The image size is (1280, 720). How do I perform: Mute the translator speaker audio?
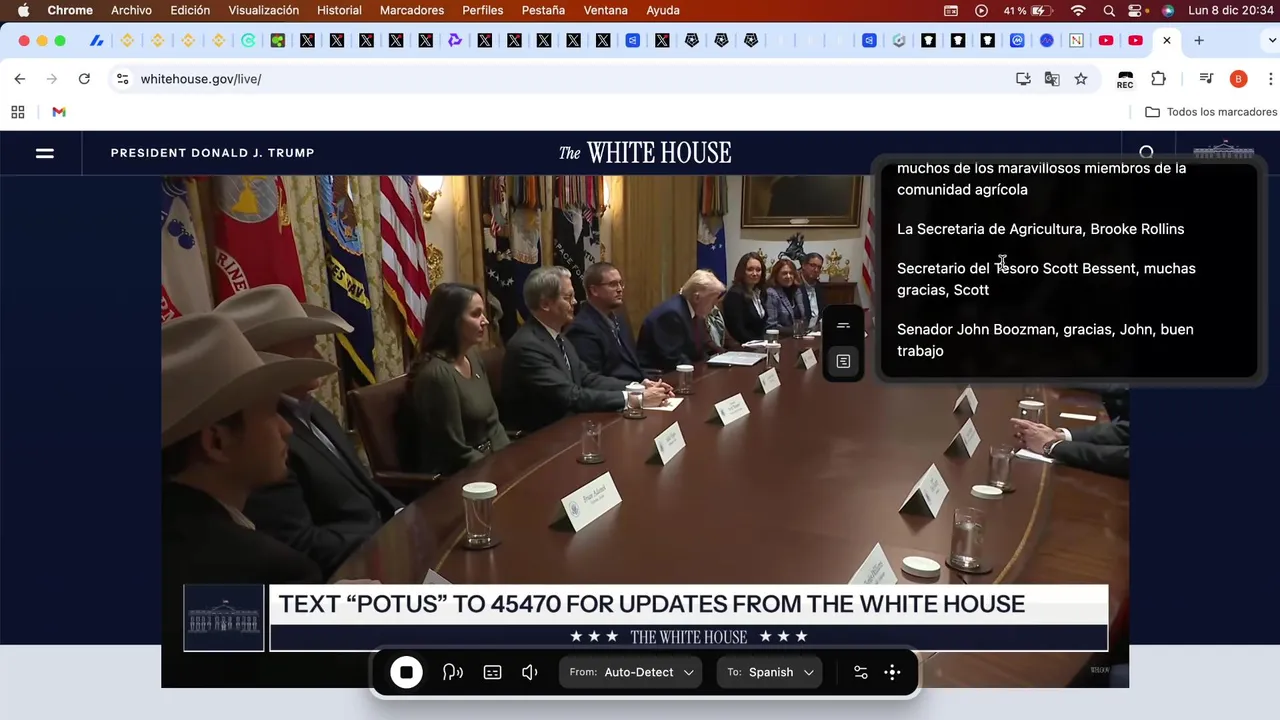tap(530, 672)
